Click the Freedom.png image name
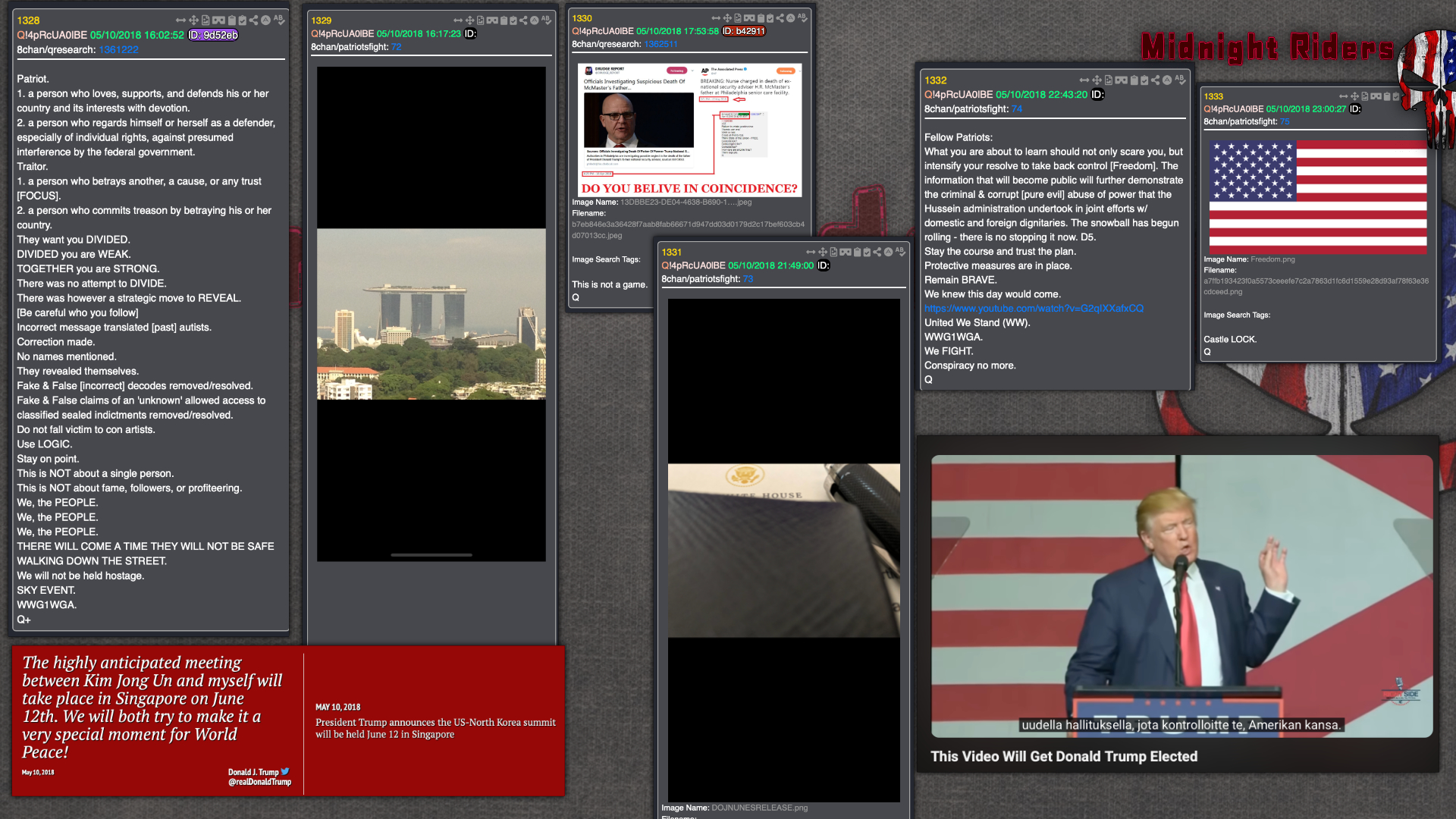The height and width of the screenshot is (819, 1456). (x=1272, y=259)
